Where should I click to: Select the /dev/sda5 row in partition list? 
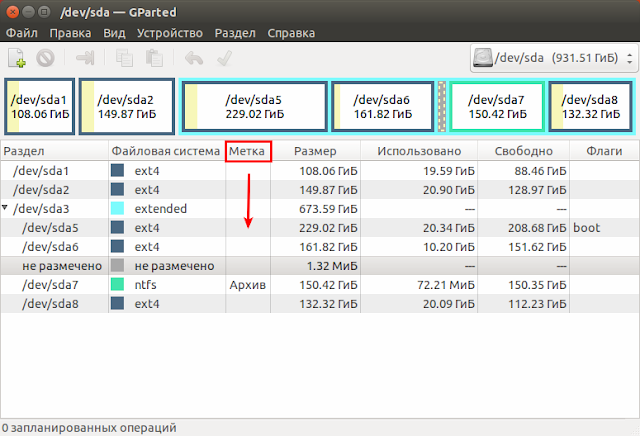click(x=320, y=228)
